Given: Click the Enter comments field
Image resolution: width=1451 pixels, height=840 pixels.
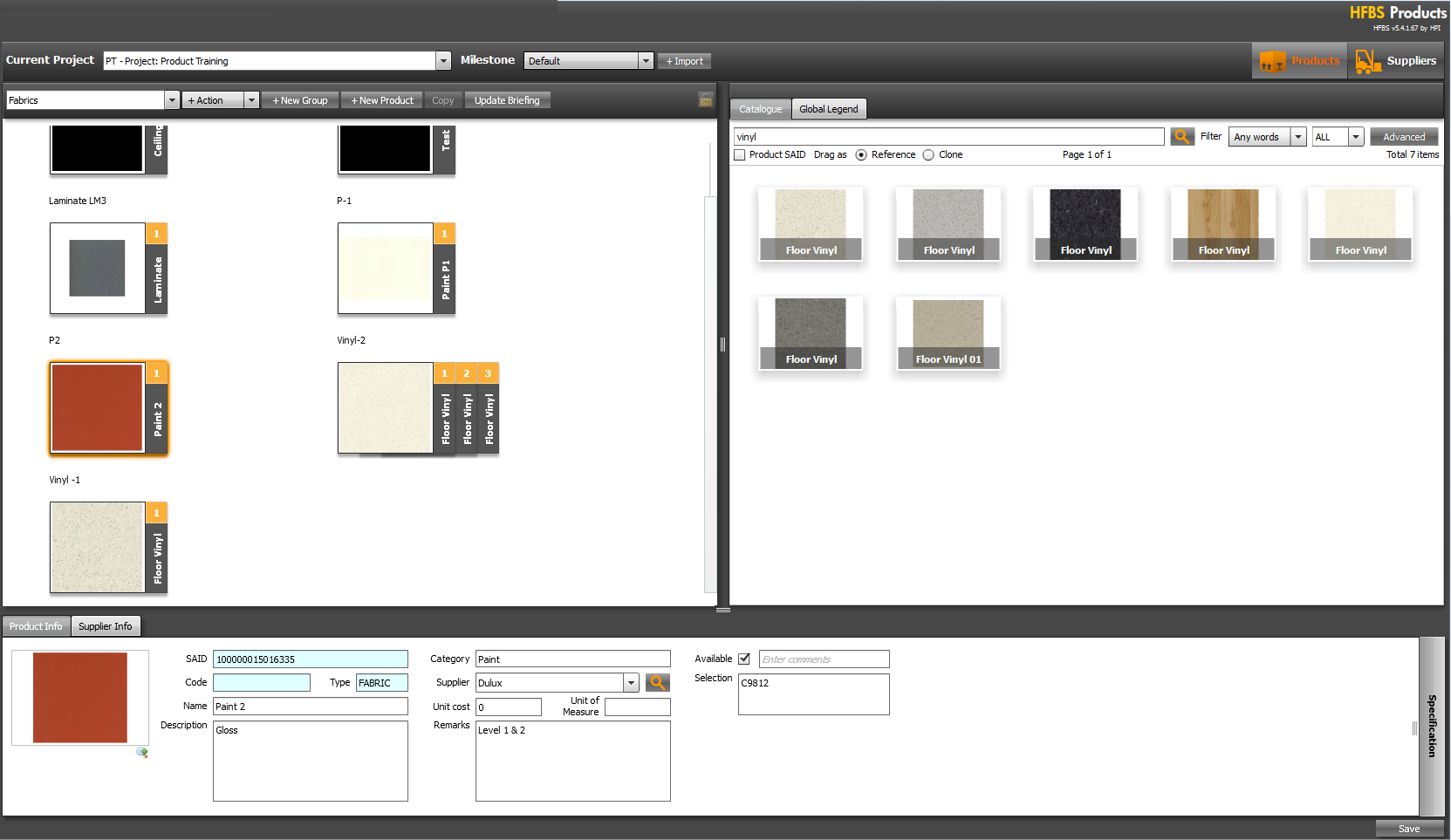Looking at the screenshot, I should (x=825, y=659).
